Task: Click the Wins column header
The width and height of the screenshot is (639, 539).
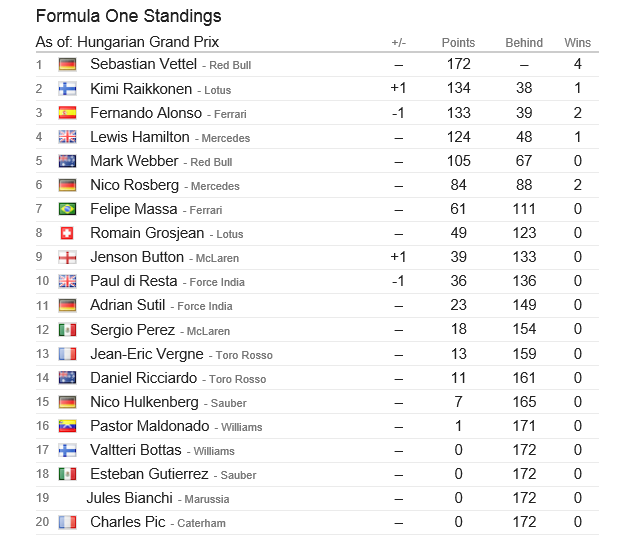Action: 578,43
